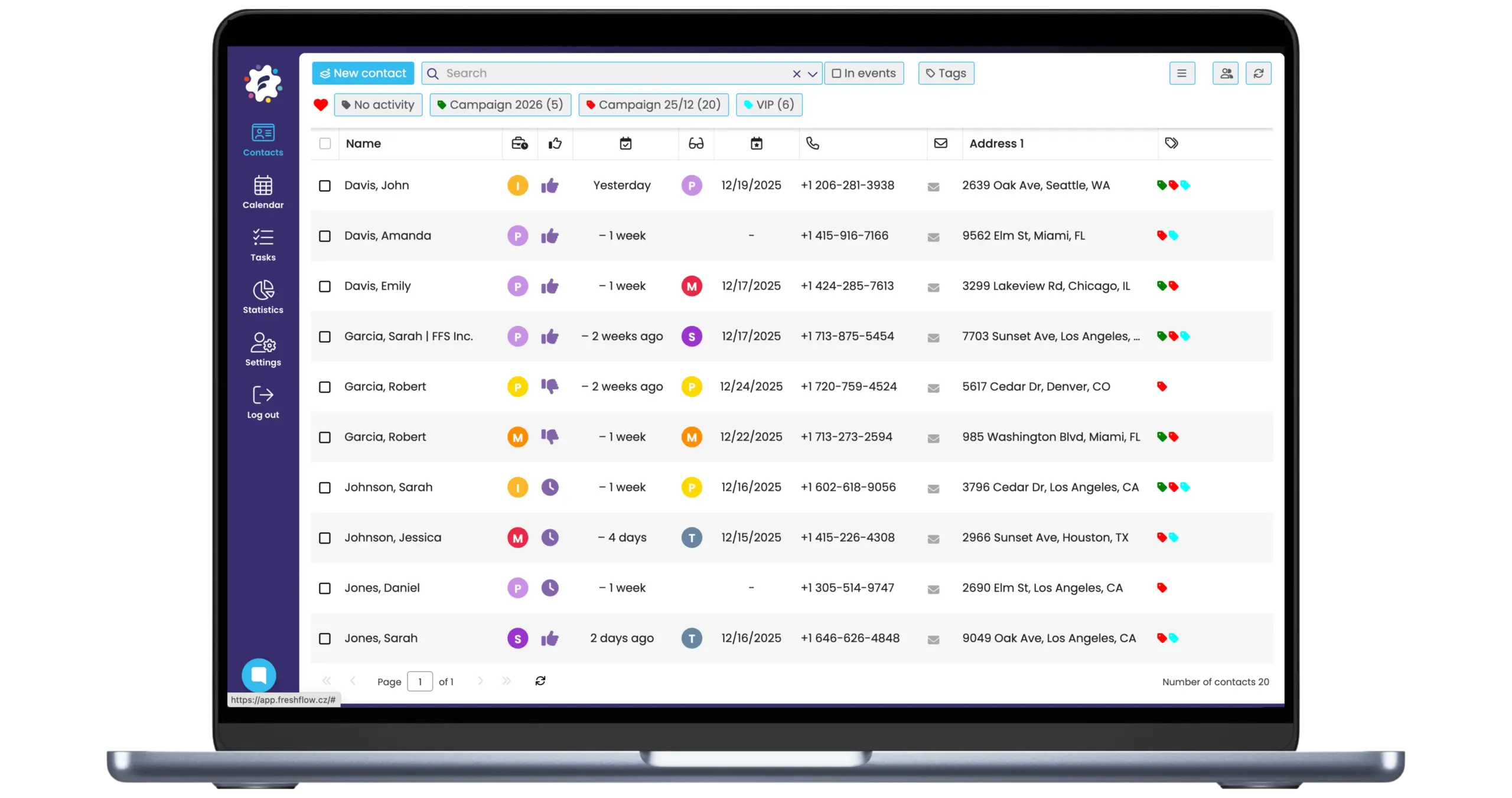Click the refresh icon next to pagination

point(540,681)
